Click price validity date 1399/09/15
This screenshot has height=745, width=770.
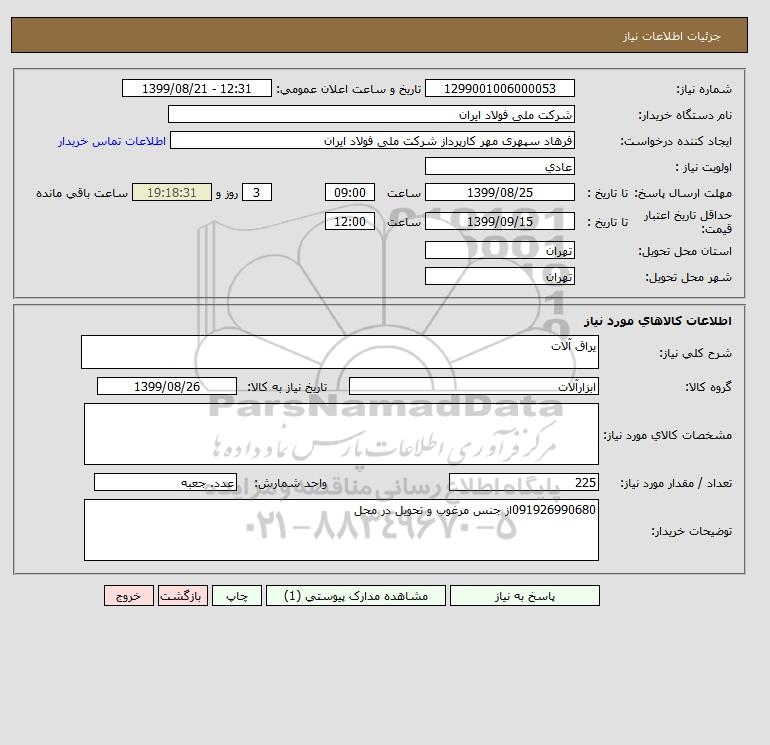point(499,221)
